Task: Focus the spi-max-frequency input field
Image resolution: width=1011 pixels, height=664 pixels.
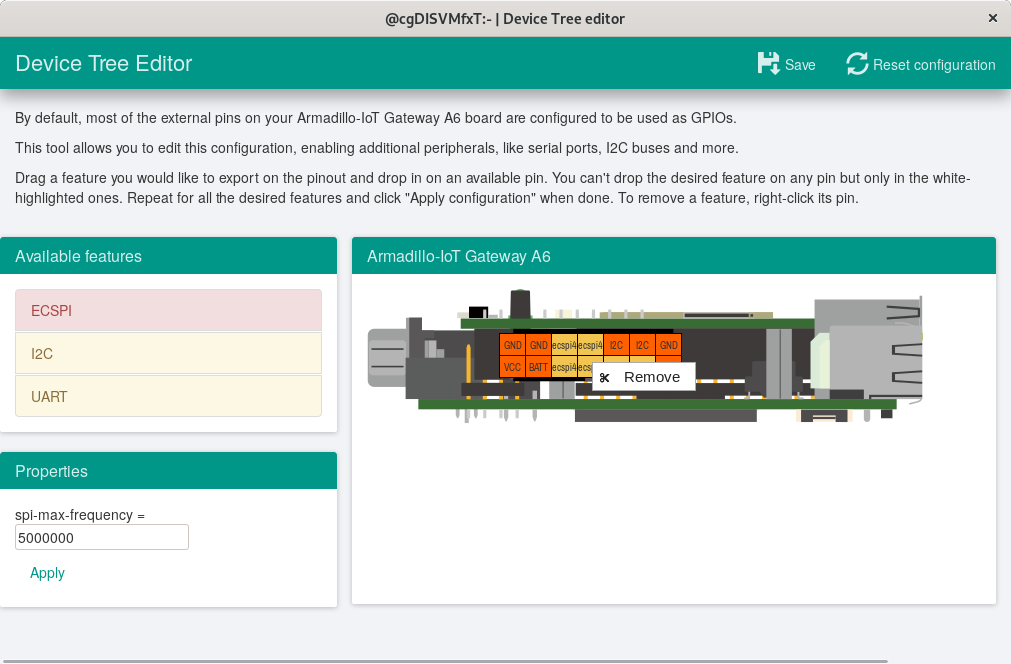Action: (102, 537)
